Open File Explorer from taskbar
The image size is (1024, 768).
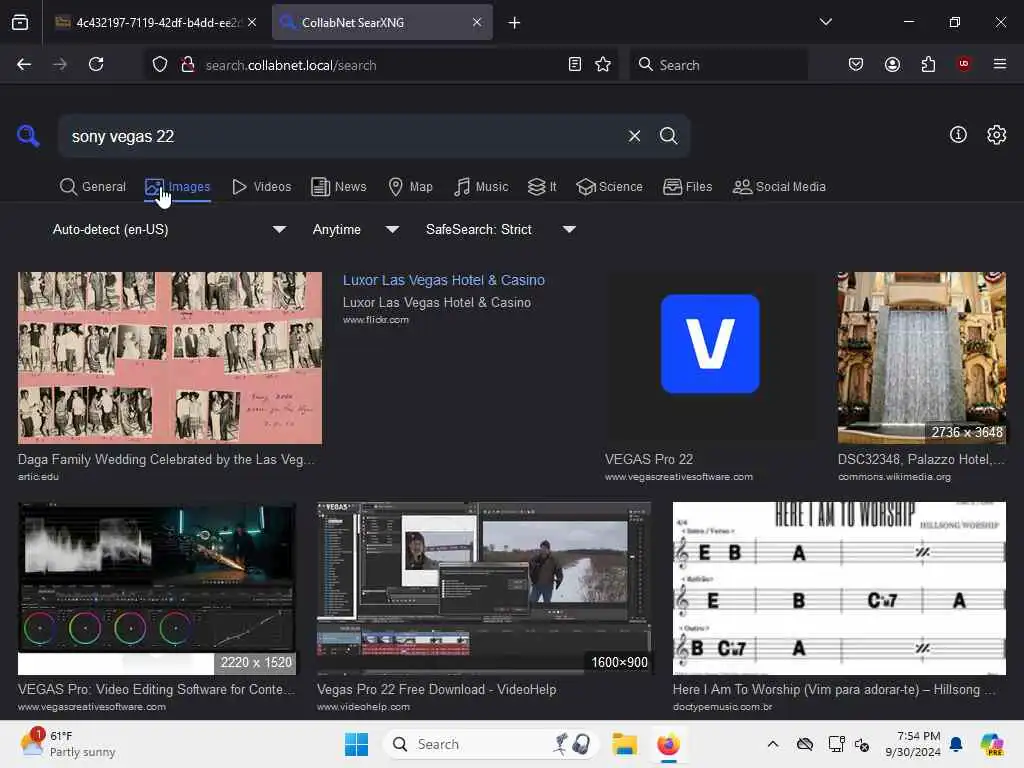tap(624, 744)
